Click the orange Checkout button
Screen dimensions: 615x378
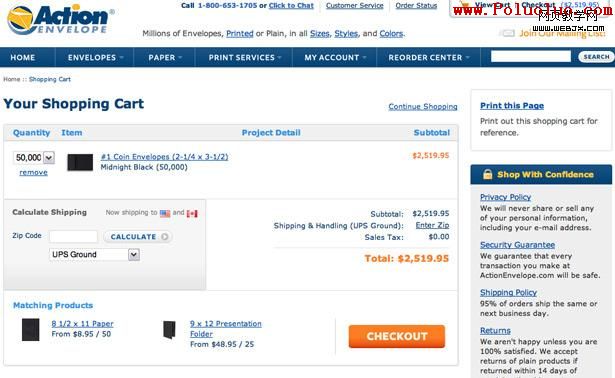(397, 336)
